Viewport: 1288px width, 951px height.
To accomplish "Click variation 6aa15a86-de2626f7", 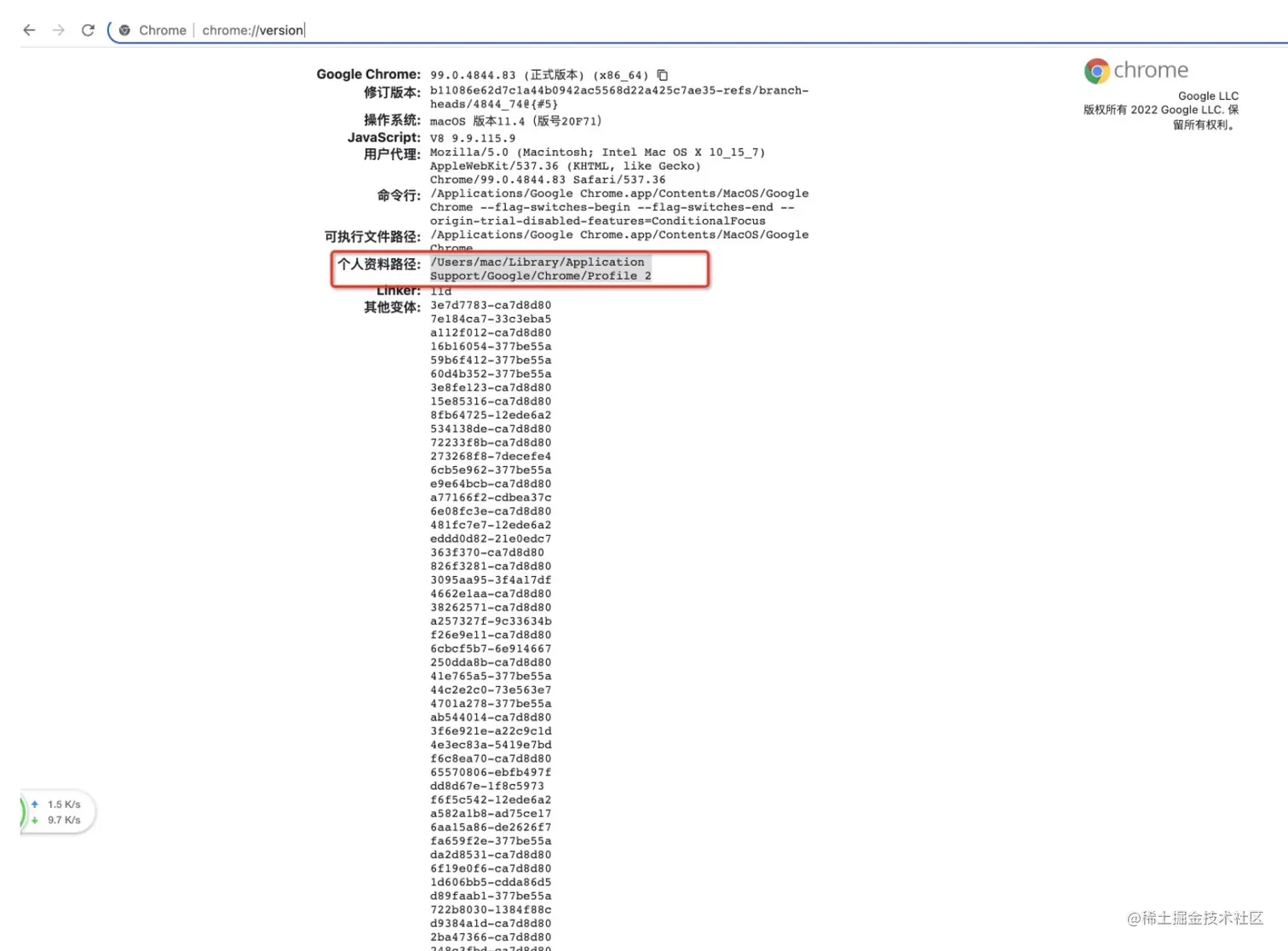I will pos(491,827).
